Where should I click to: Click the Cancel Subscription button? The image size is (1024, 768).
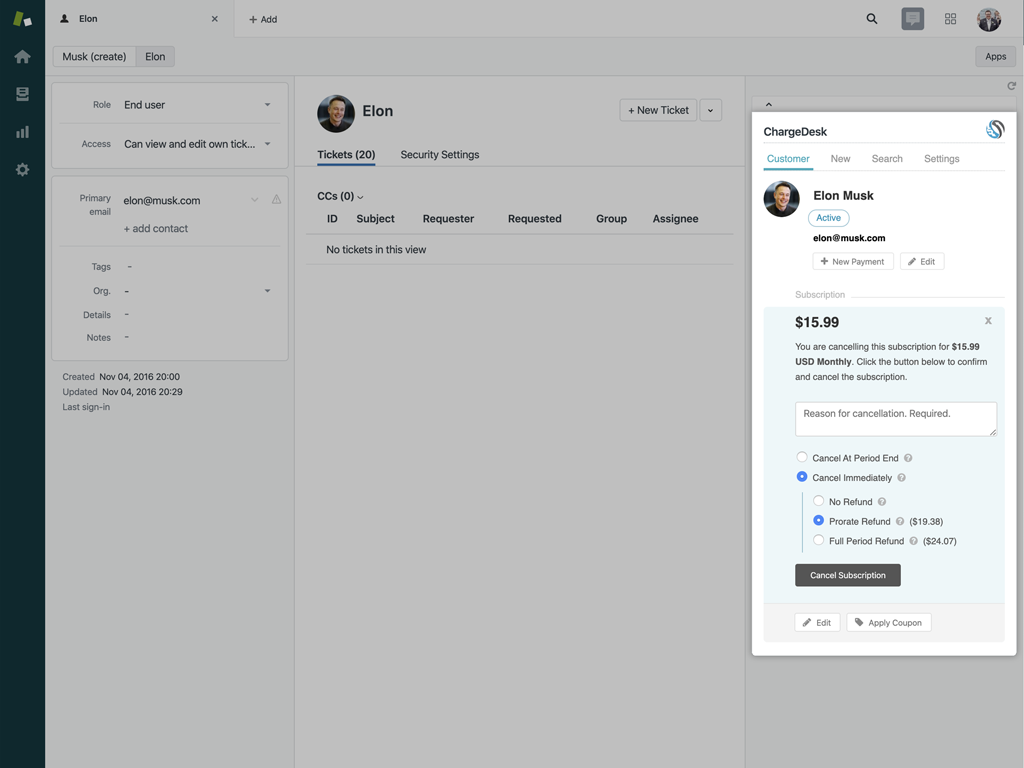(847, 575)
